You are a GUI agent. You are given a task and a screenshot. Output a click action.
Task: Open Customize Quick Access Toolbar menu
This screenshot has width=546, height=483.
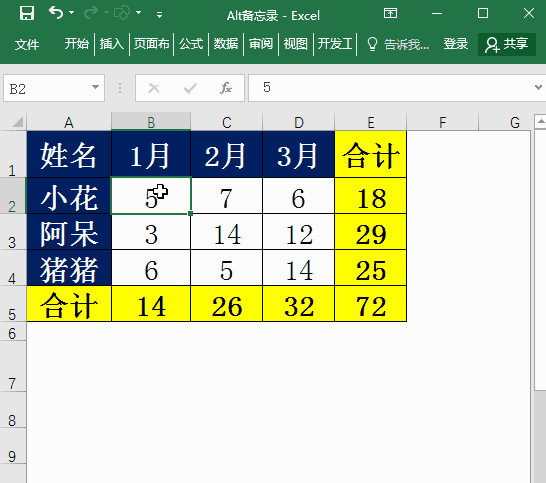pyautogui.click(x=159, y=15)
